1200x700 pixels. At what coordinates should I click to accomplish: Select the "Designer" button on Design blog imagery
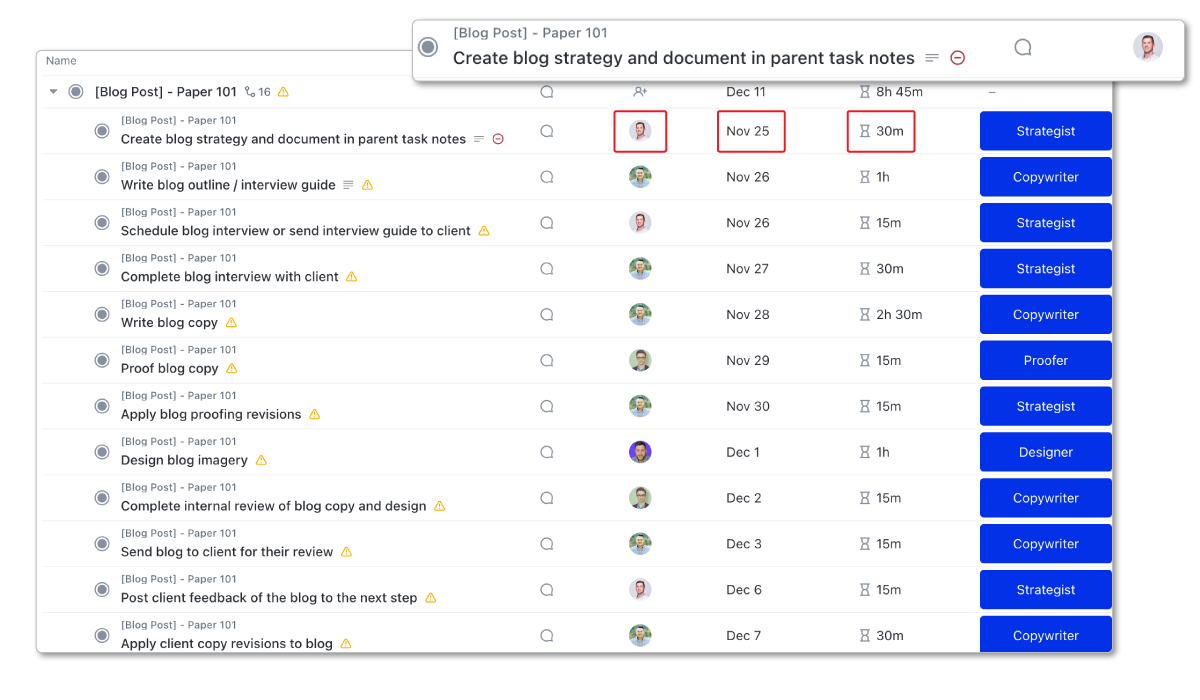click(x=1045, y=452)
